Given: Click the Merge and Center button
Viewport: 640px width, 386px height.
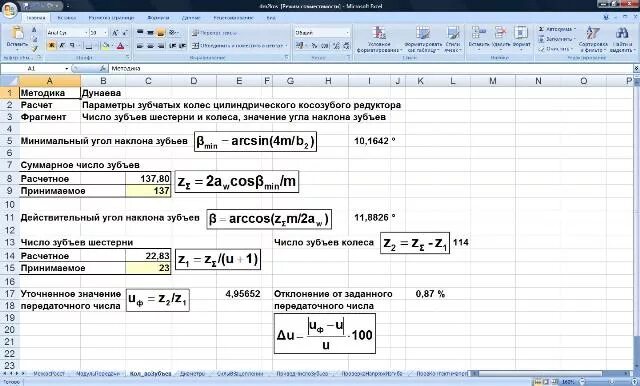Looking at the screenshot, I should pos(240,46).
